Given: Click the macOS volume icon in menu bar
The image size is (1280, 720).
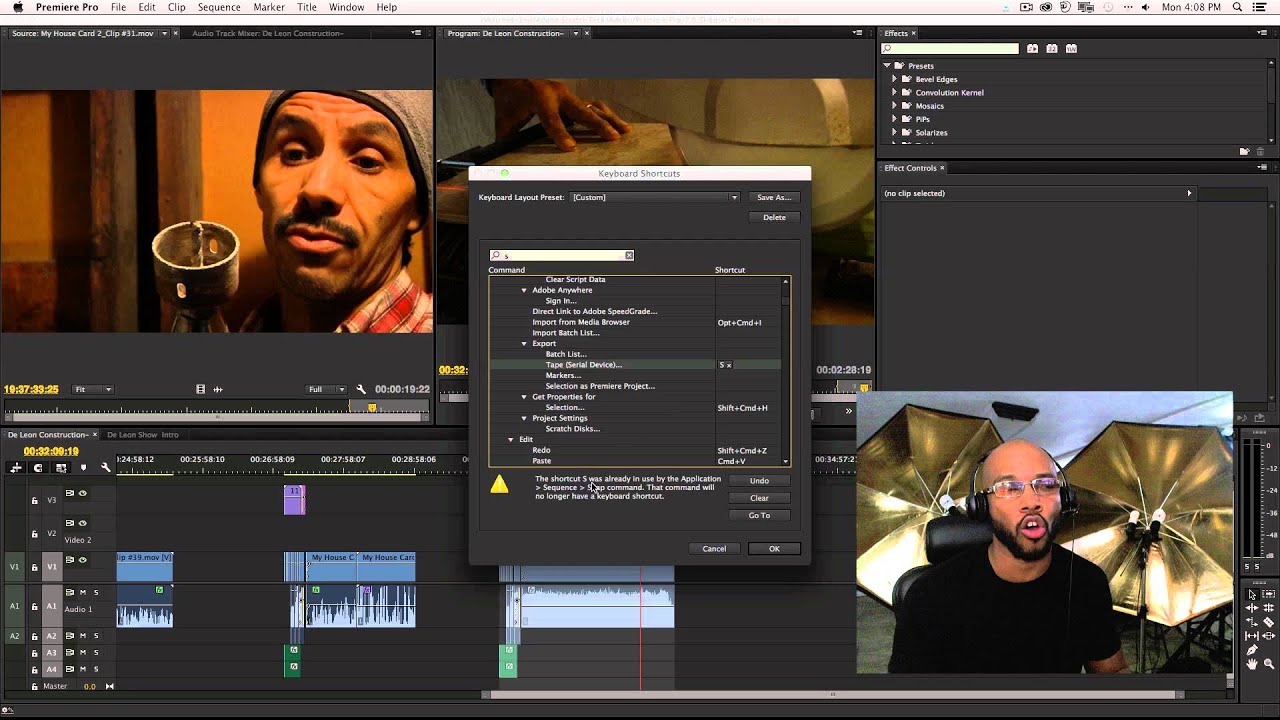Looking at the screenshot, I should pos(1145,7).
